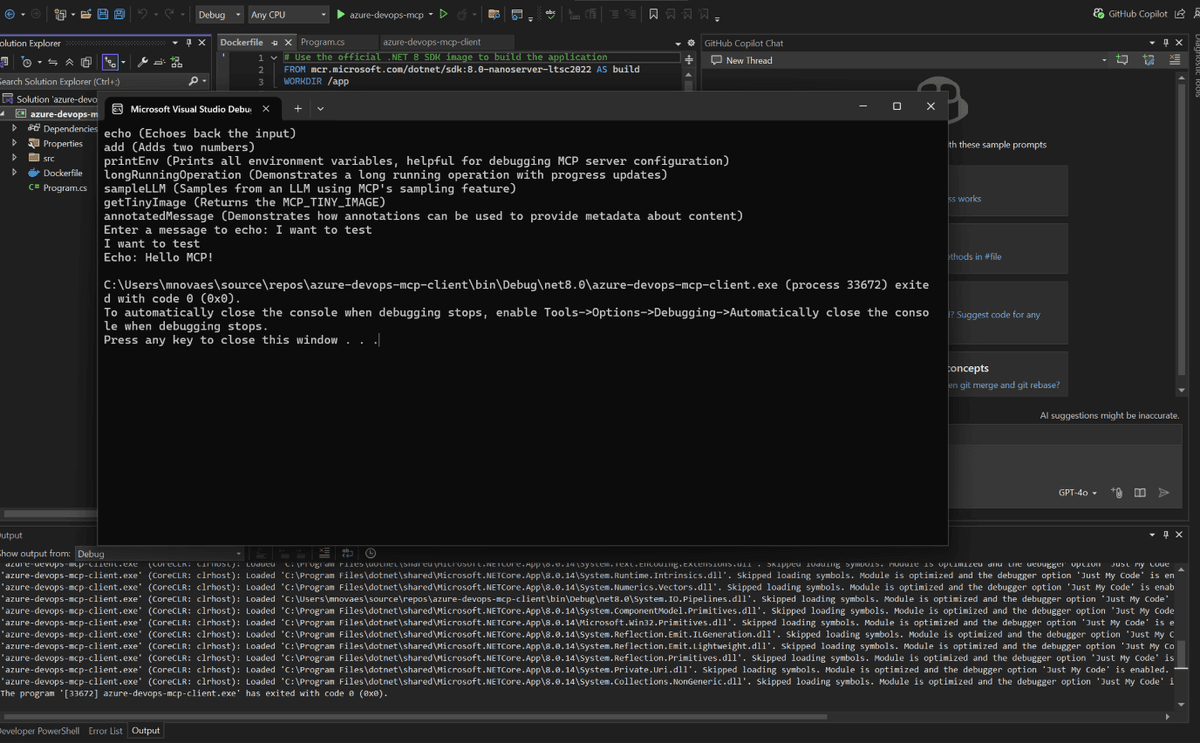Toggle Preview Selected Items in Solution Explorer
The width and height of the screenshot is (1200, 743).
(160, 62)
